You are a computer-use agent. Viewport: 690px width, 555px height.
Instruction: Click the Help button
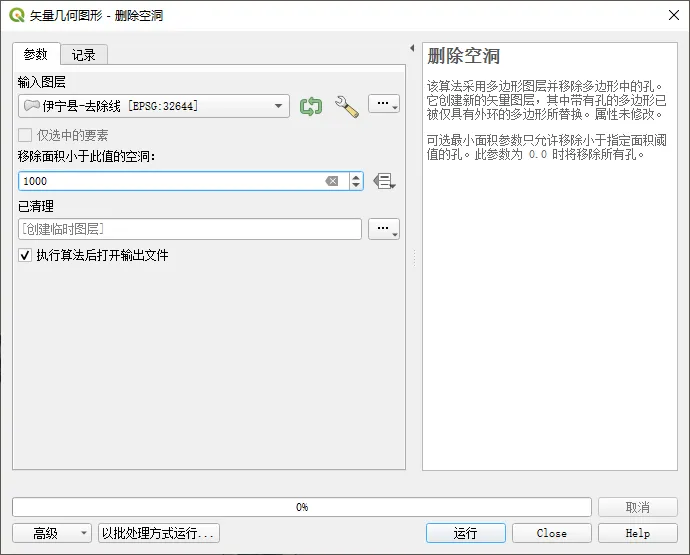point(637,533)
